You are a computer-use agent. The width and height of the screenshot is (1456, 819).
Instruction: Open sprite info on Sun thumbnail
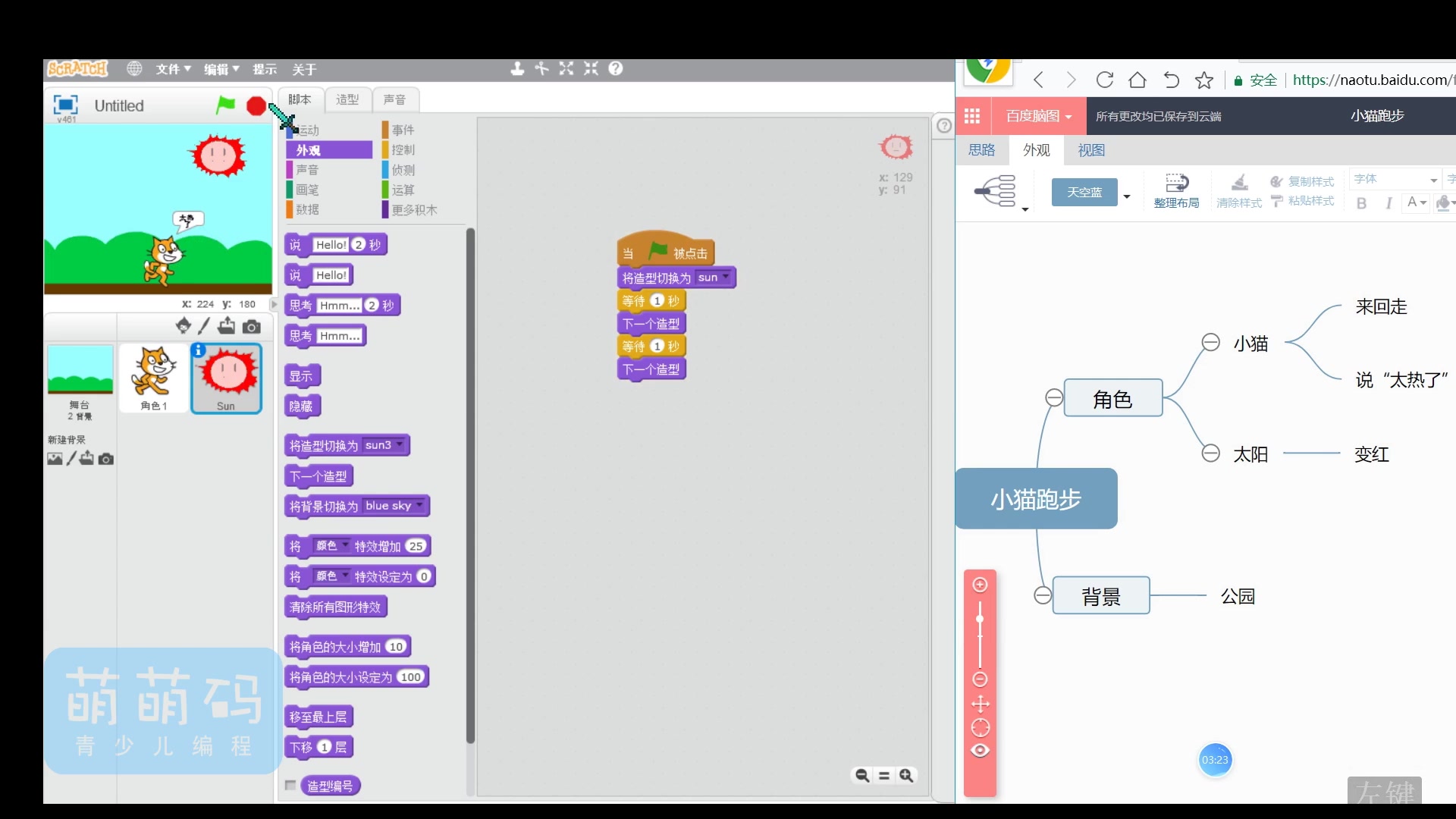coord(199,350)
